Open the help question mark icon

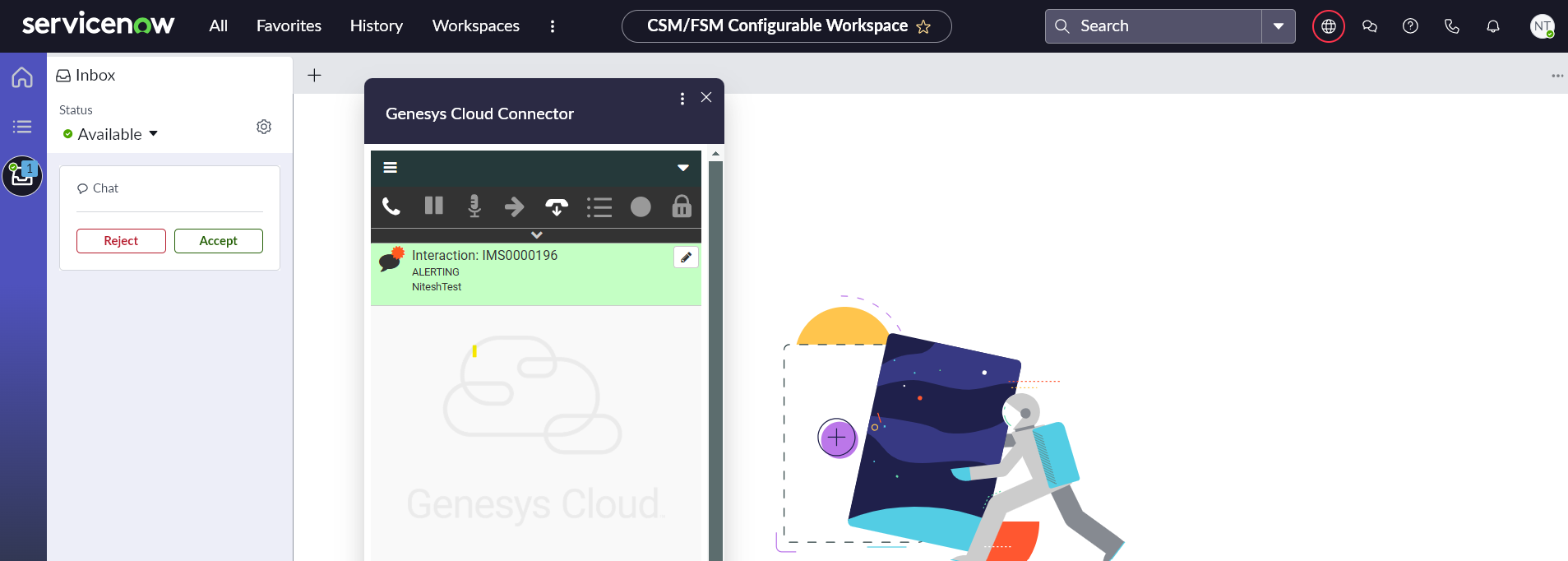[x=1410, y=26]
